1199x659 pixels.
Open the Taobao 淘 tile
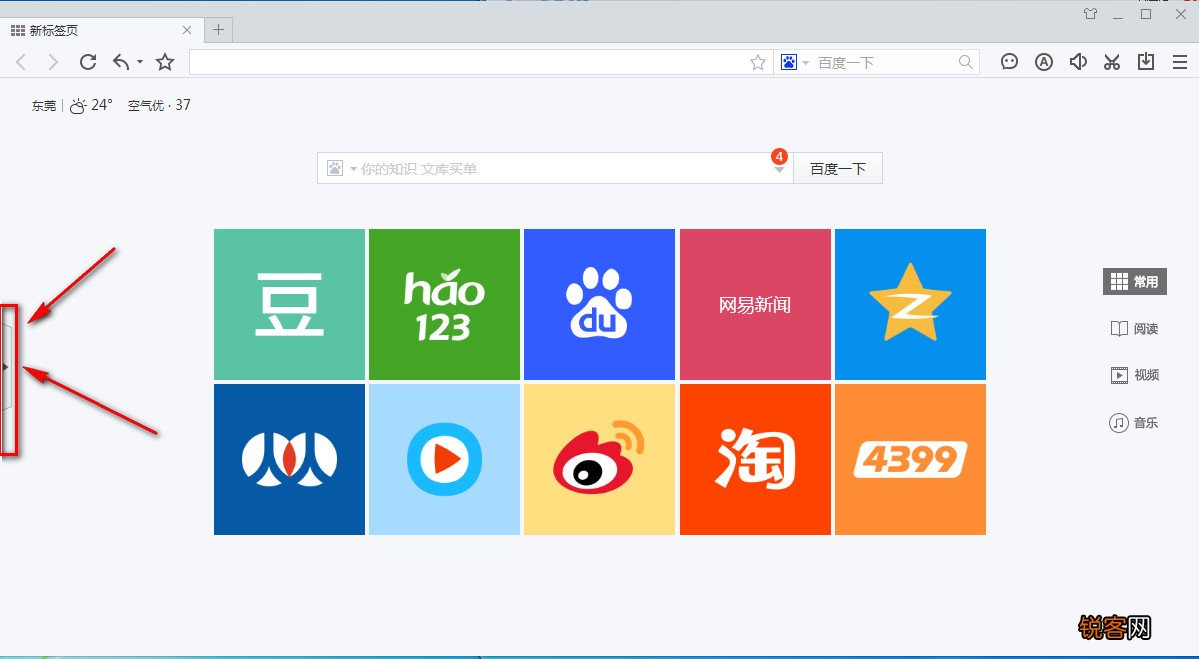[x=755, y=459]
